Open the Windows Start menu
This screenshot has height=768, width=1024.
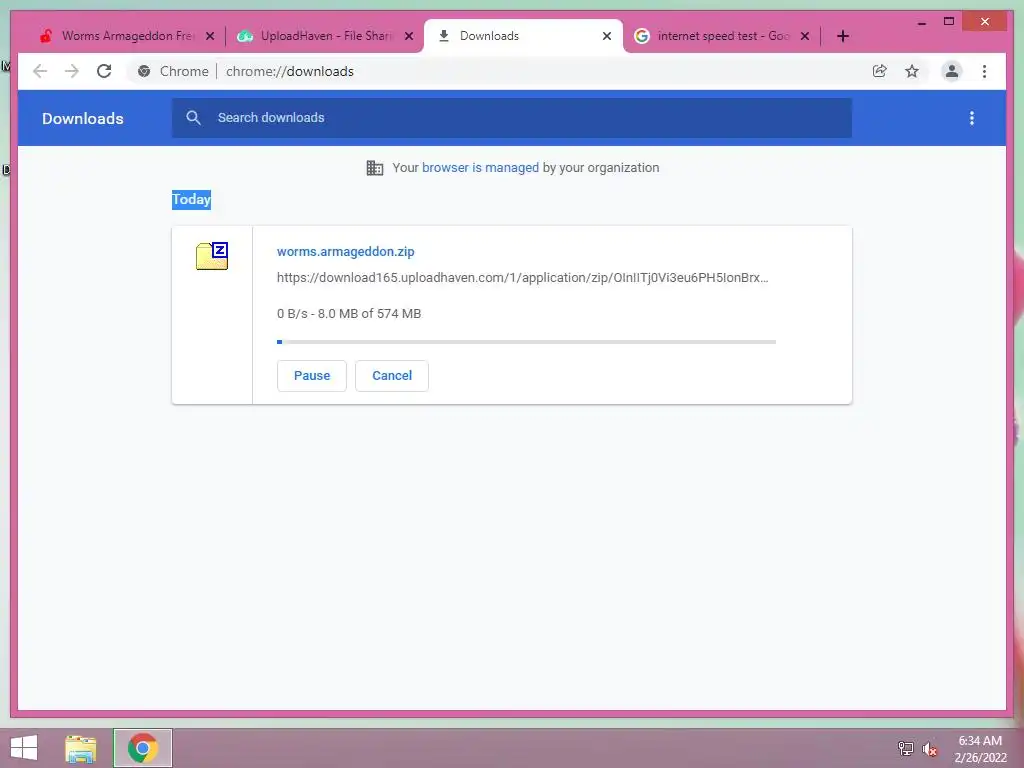tap(24, 748)
